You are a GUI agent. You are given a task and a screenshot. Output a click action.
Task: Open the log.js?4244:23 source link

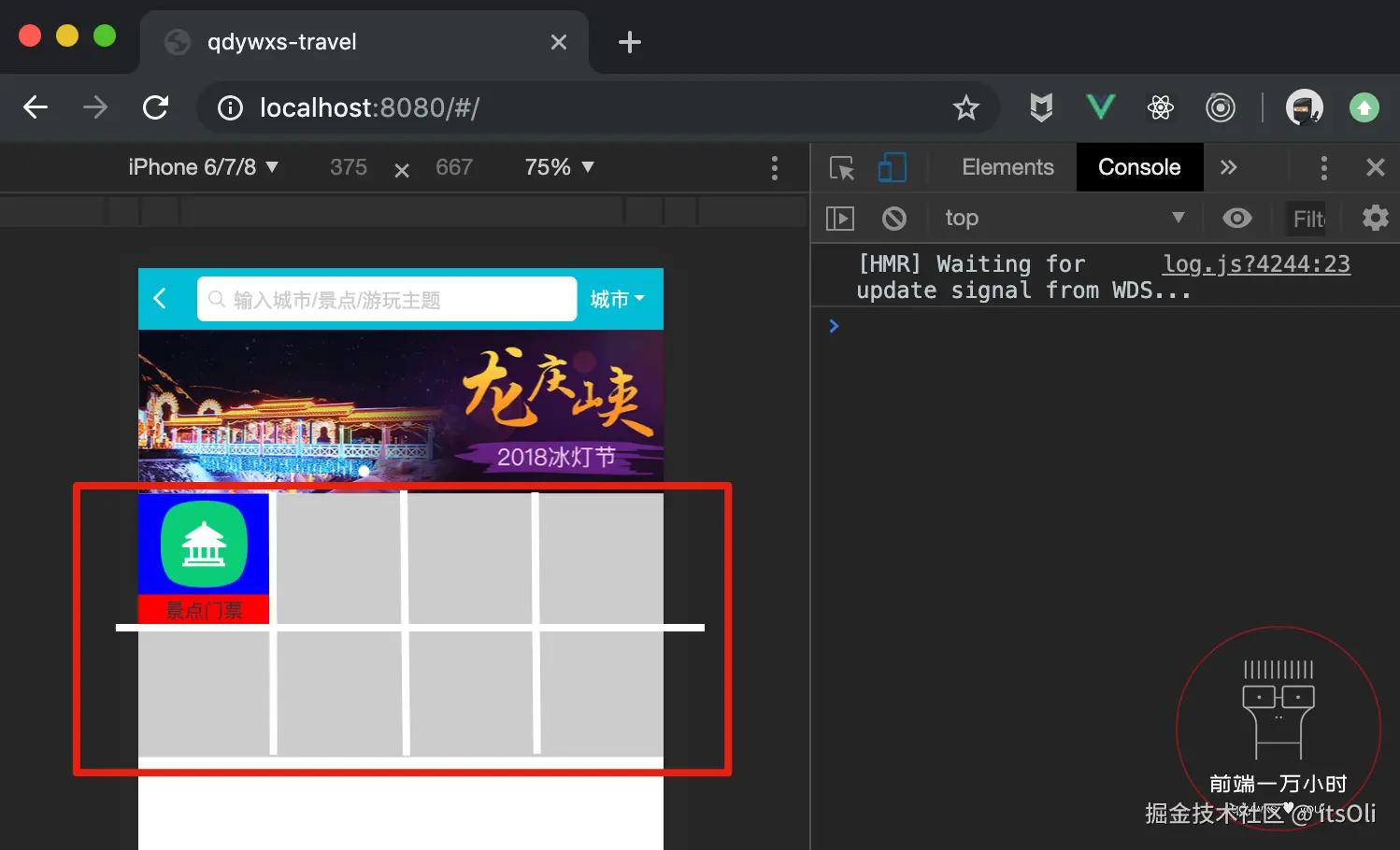[x=1256, y=264]
